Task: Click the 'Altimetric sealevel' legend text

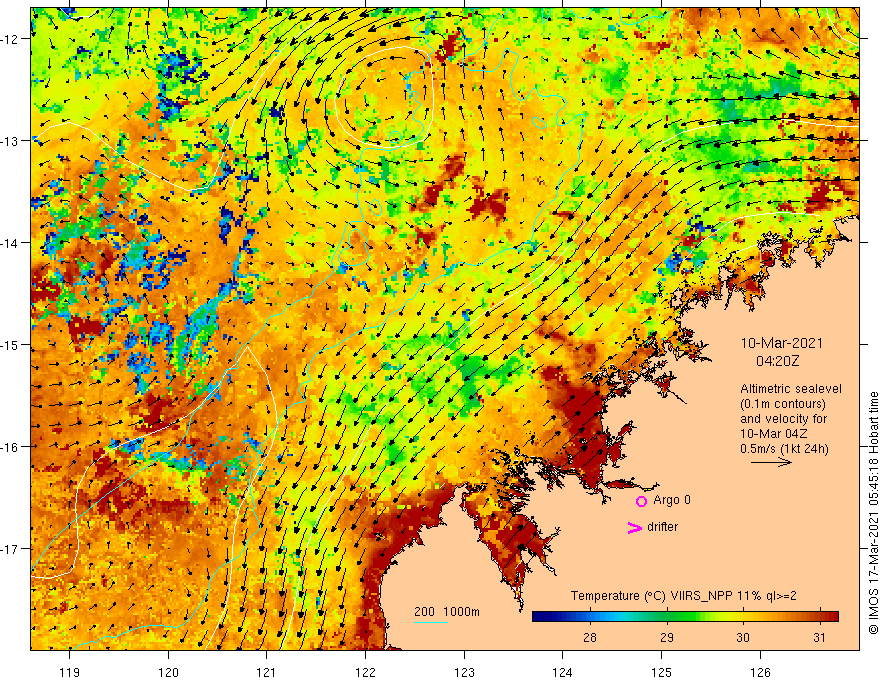Action: click(791, 389)
